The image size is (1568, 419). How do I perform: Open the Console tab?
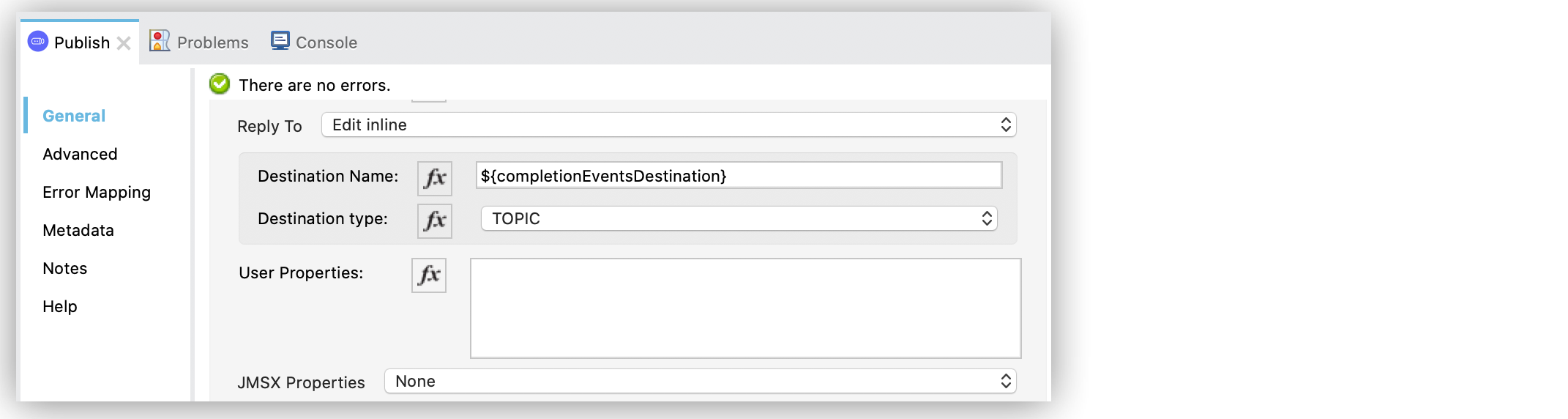pyautogui.click(x=314, y=42)
